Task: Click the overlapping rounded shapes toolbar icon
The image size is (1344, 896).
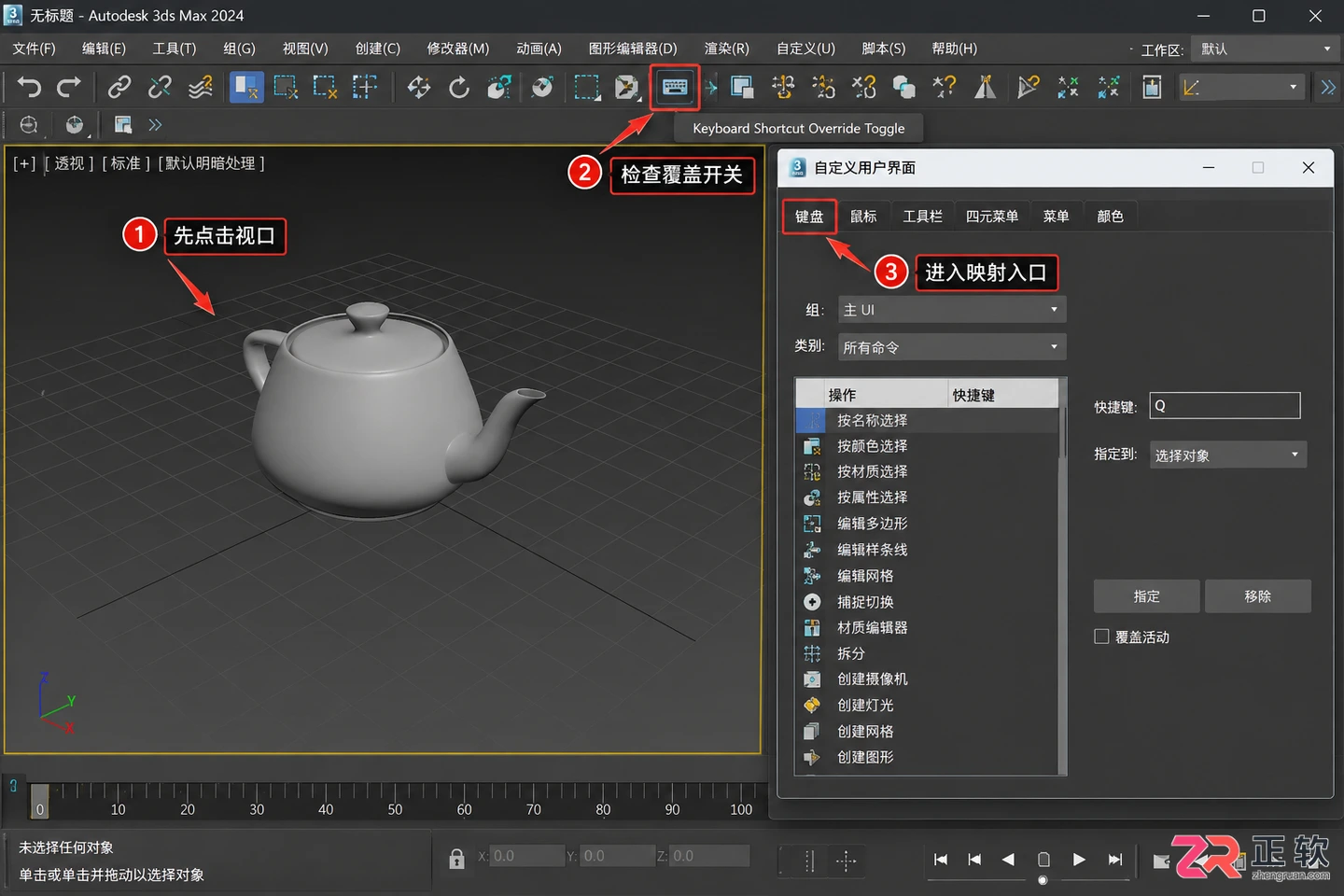Action: [x=904, y=88]
